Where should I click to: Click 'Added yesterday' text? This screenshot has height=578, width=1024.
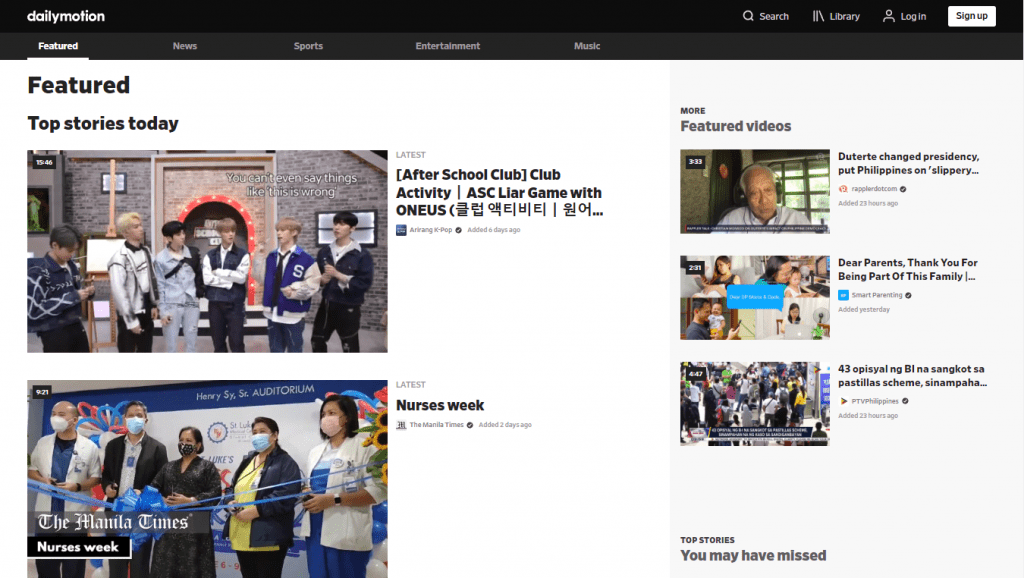pyautogui.click(x=864, y=310)
